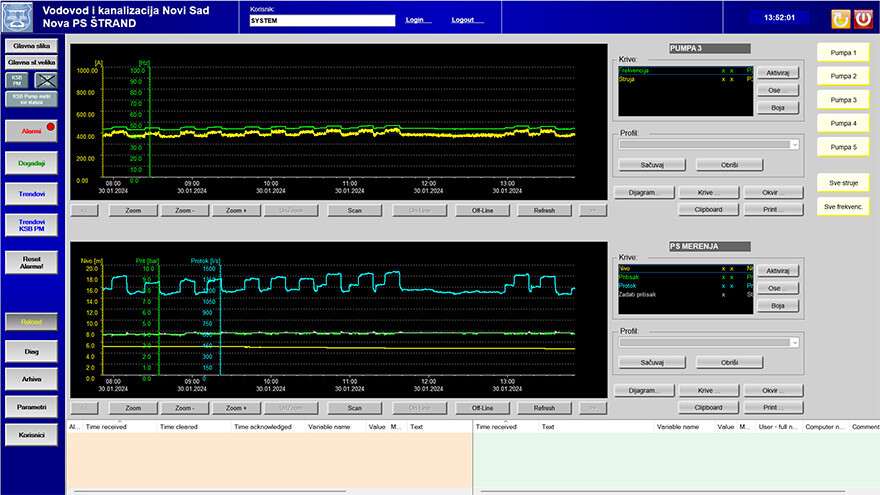Viewport: 880px width, 495px height.
Task: Click the yellow Reload button
Action: tap(31, 322)
